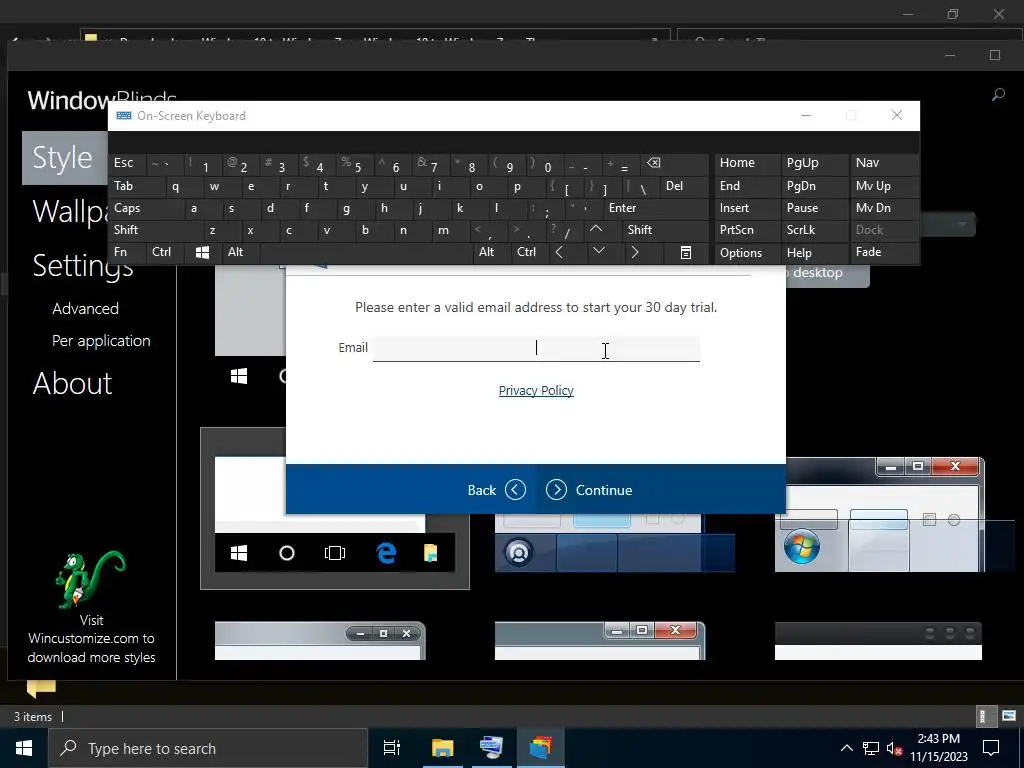Screen dimensions: 1024x768
Task: Tap the Del key on keyboard
Action: [x=684, y=186]
